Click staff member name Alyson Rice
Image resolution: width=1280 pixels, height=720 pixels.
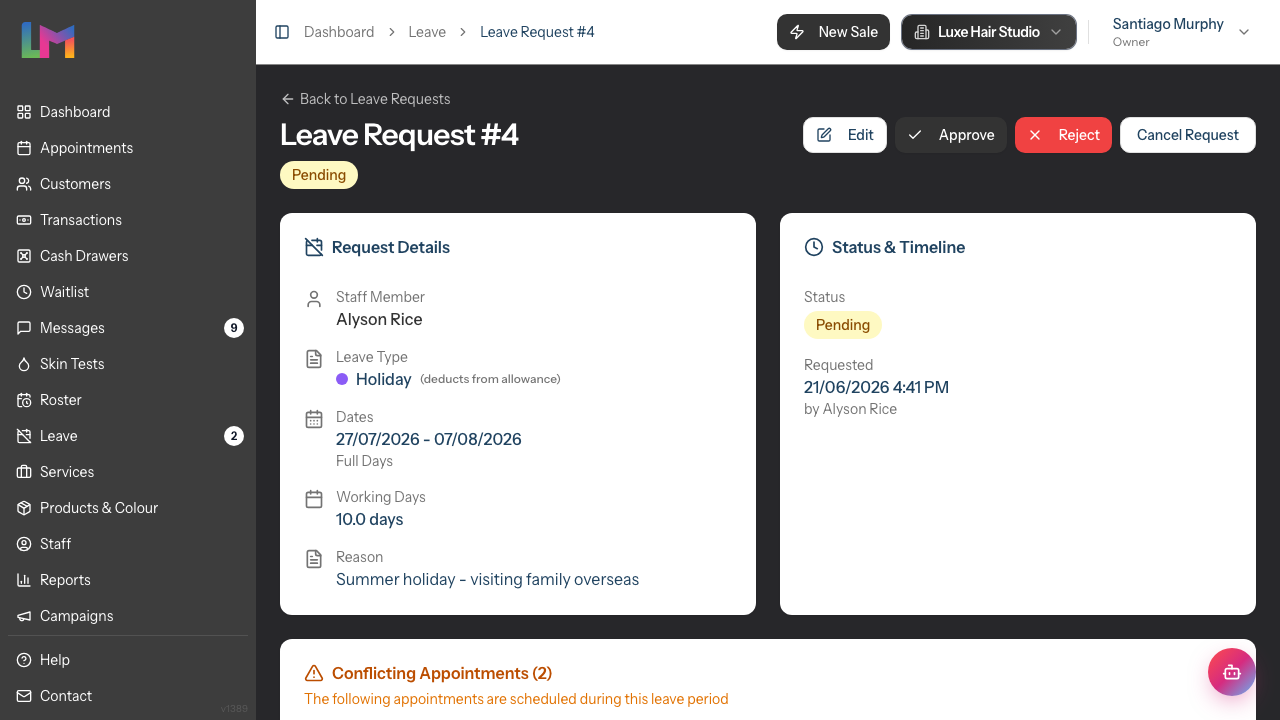[x=379, y=320]
